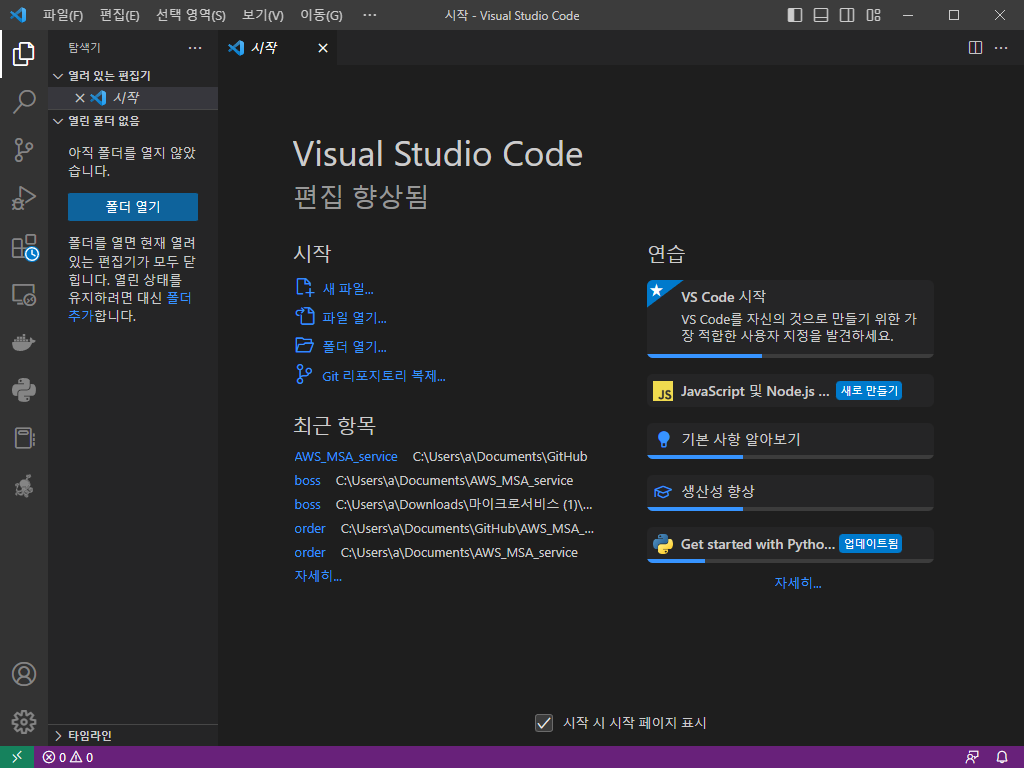This screenshot has height=768, width=1024.
Task: Open the 파일(F) menu
Action: coord(63,15)
